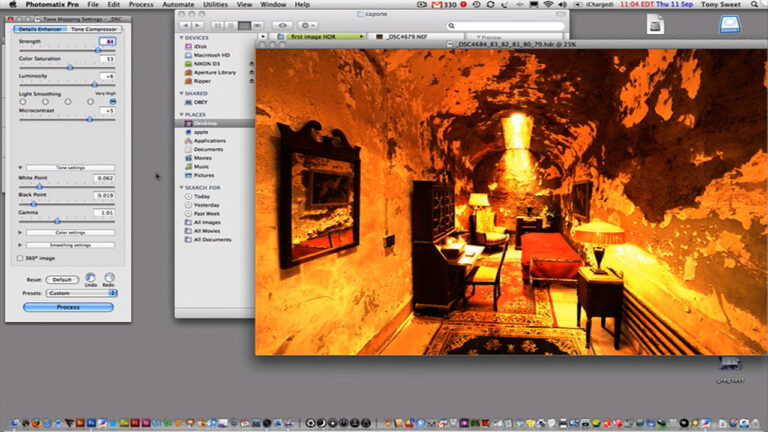This screenshot has height=432, width=768.
Task: Click the Finder back arrow button
Action: [x=186, y=24]
